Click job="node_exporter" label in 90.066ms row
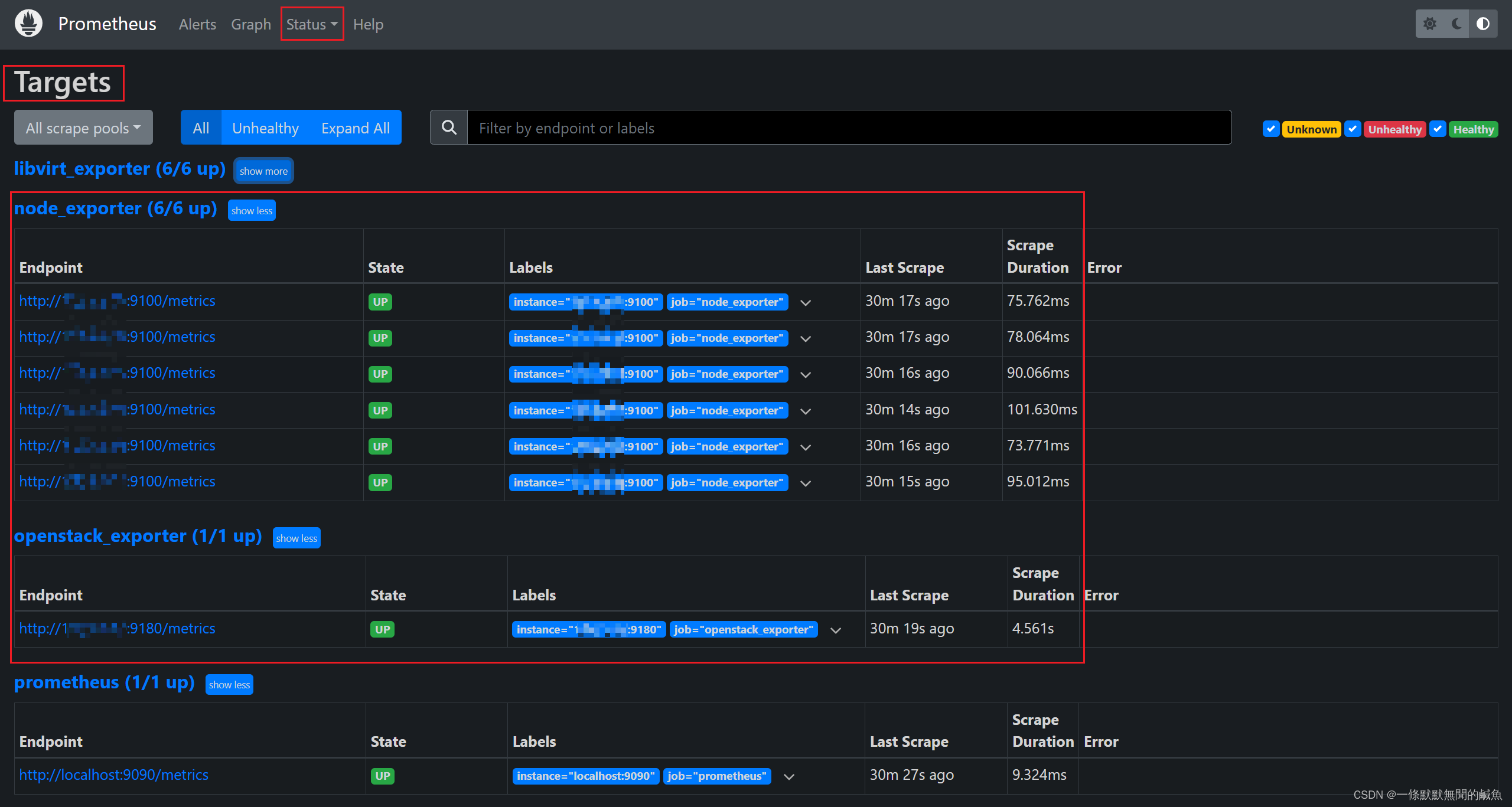Viewport: 1512px width, 807px height. 728,374
